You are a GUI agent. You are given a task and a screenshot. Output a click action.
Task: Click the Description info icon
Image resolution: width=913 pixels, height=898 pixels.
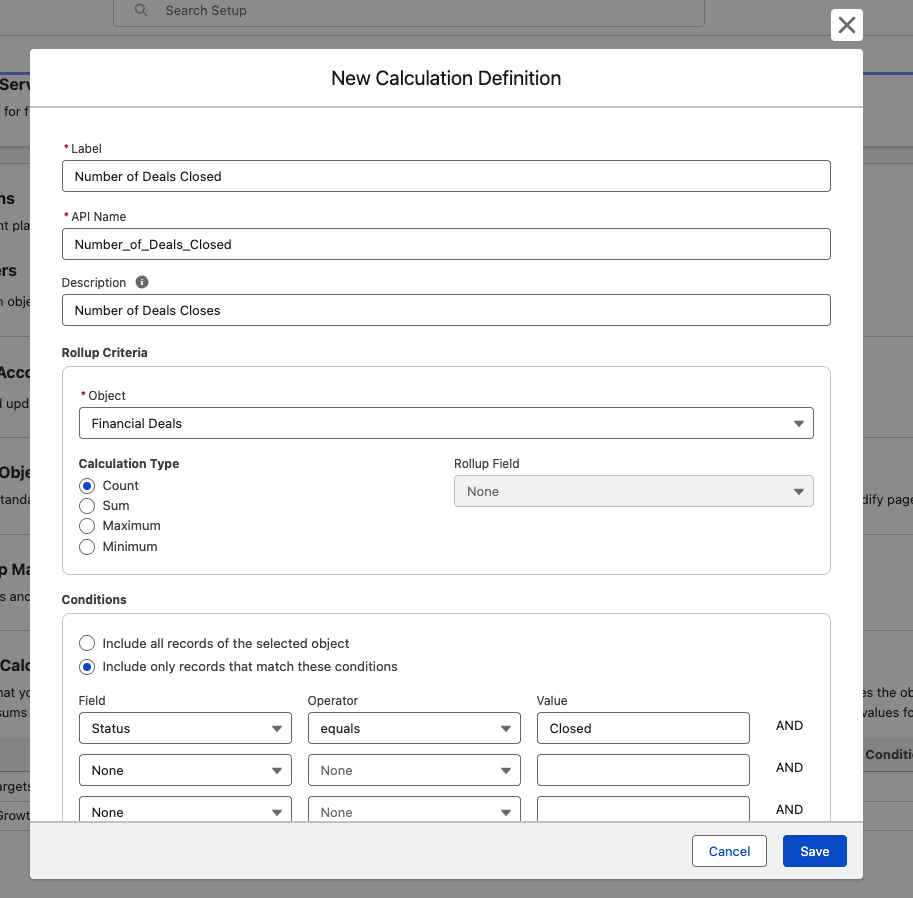click(141, 282)
